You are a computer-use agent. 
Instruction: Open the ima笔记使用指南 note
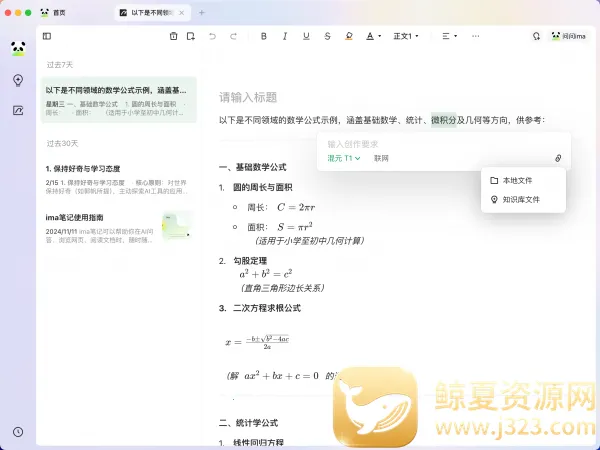119,228
